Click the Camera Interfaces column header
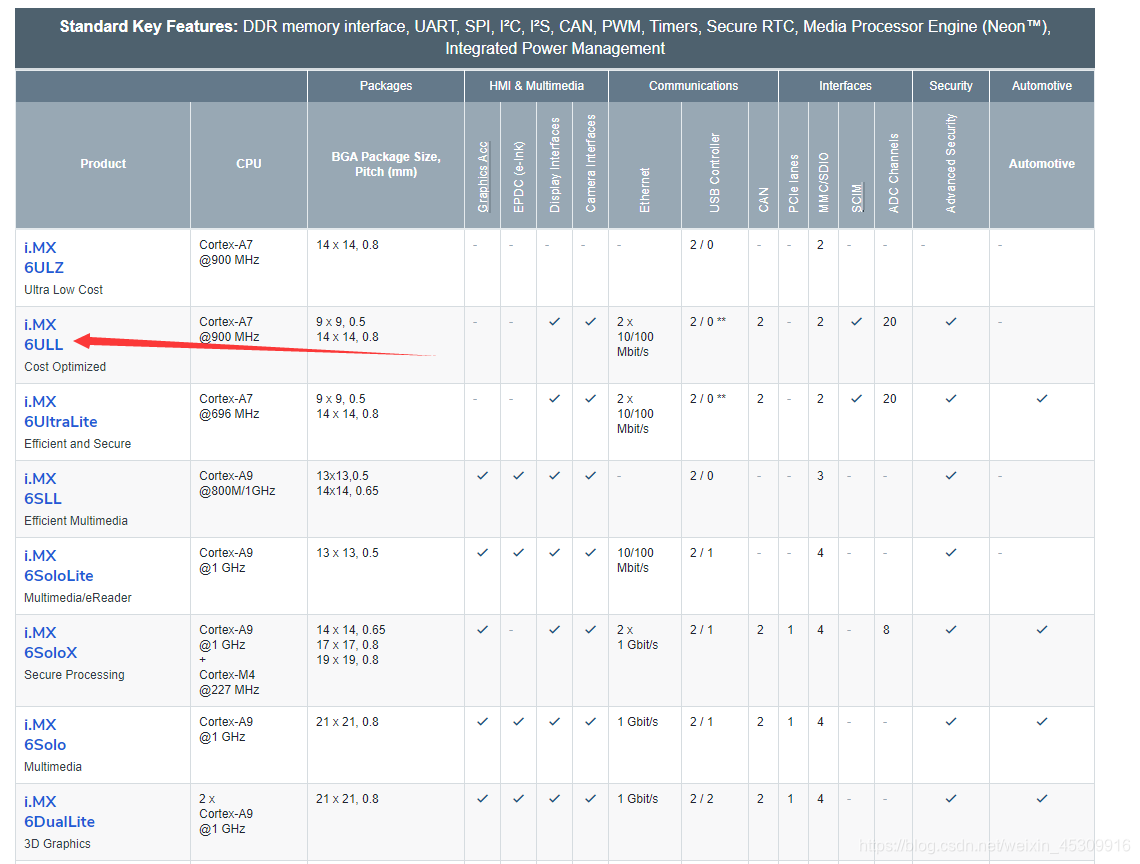 590,164
